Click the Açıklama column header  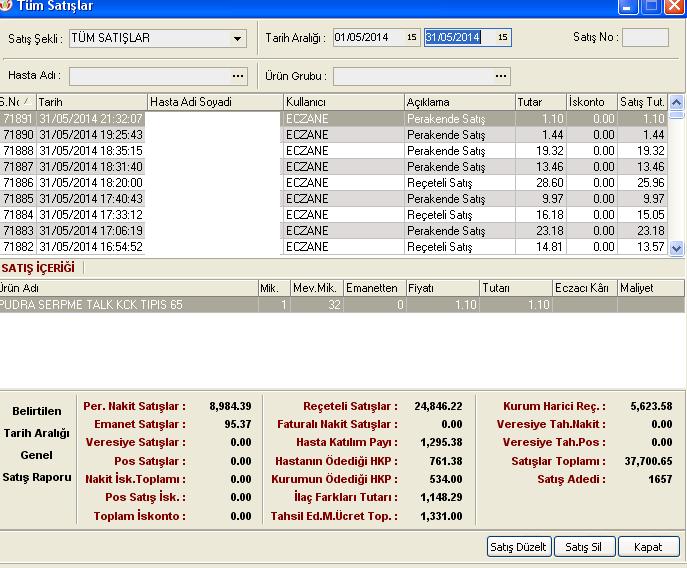(x=458, y=102)
